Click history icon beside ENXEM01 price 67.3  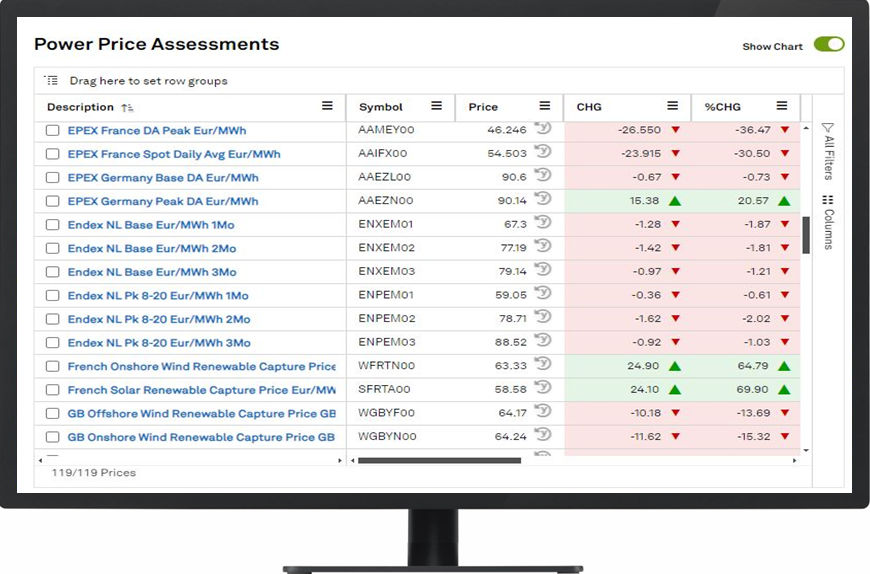click(543, 224)
